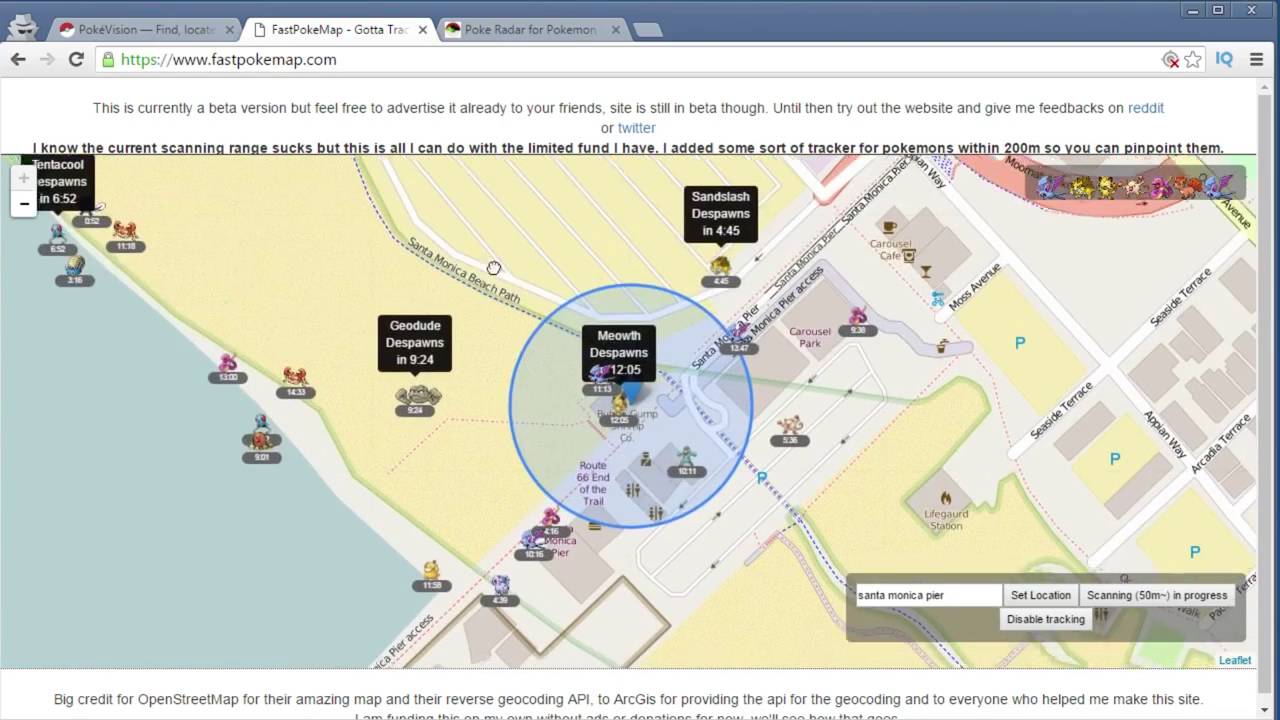Click the Lifeguard Station flame icon

946,497
